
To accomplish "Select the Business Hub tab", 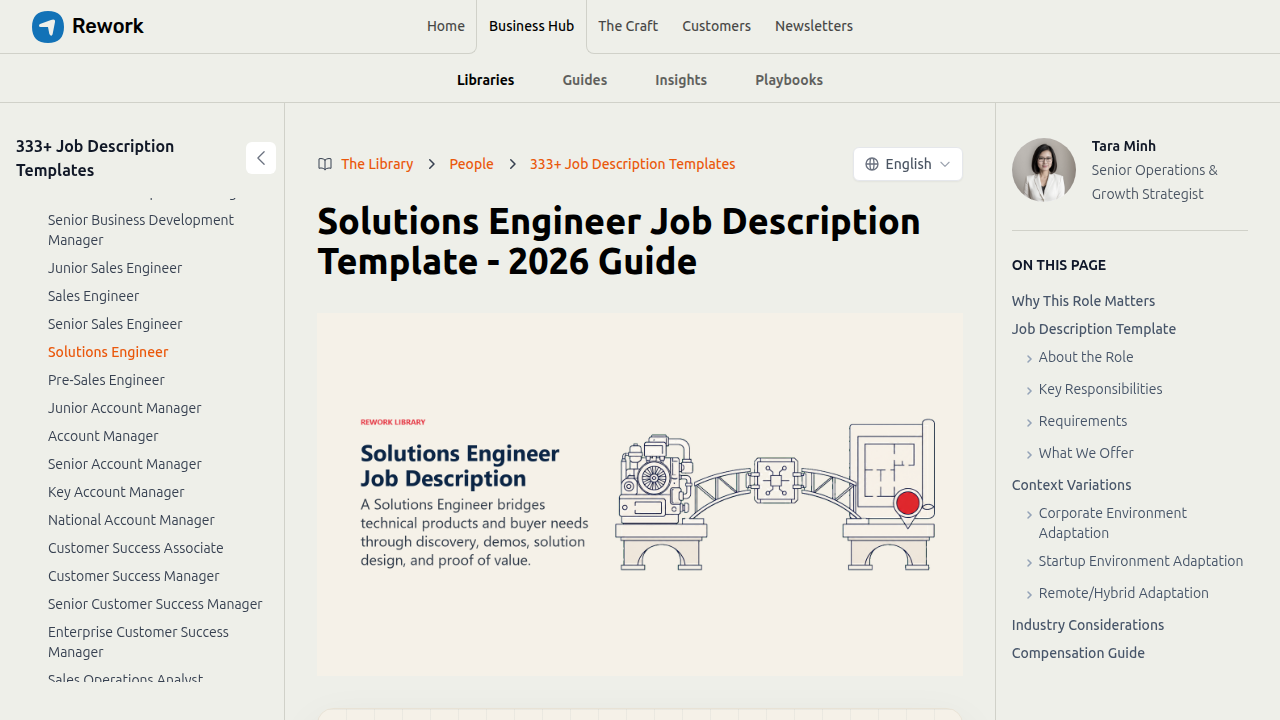I will [x=531, y=26].
